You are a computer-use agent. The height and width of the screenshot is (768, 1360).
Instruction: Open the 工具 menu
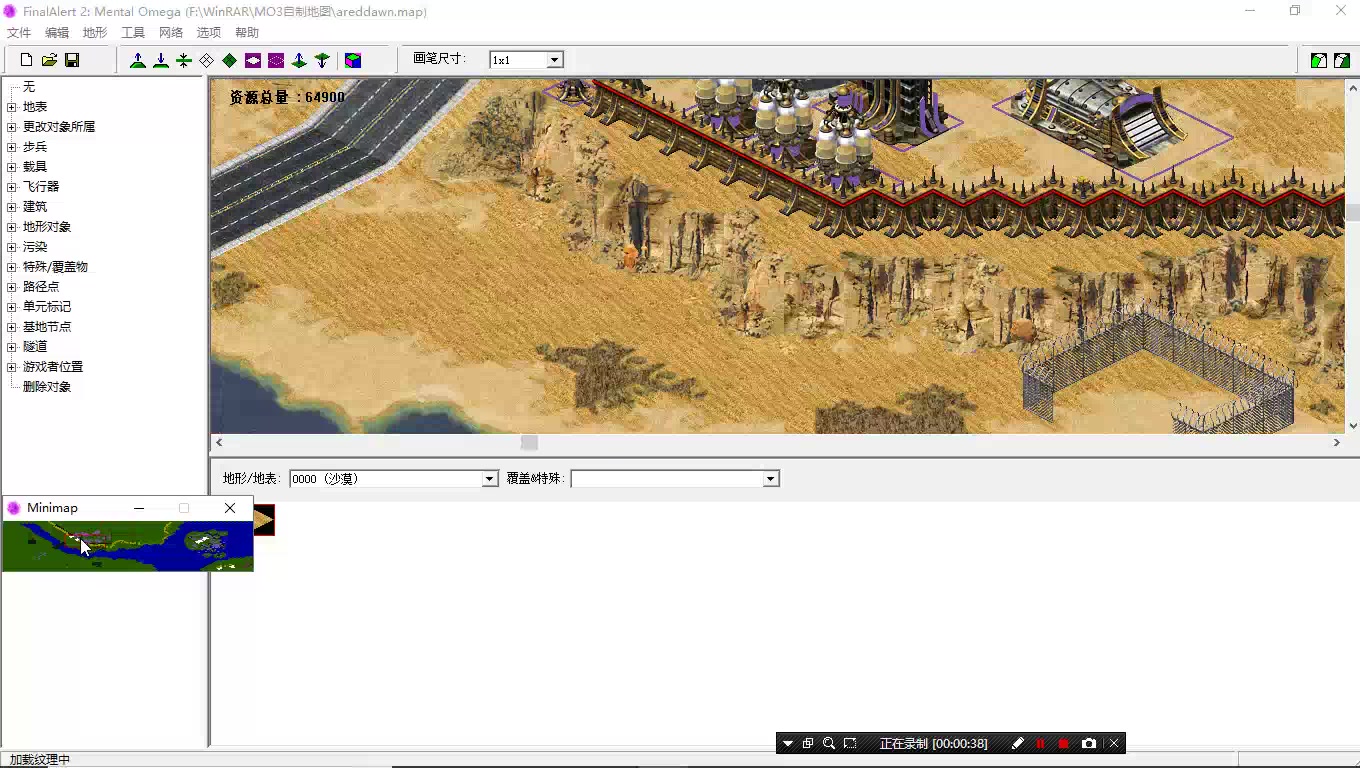pos(133,33)
